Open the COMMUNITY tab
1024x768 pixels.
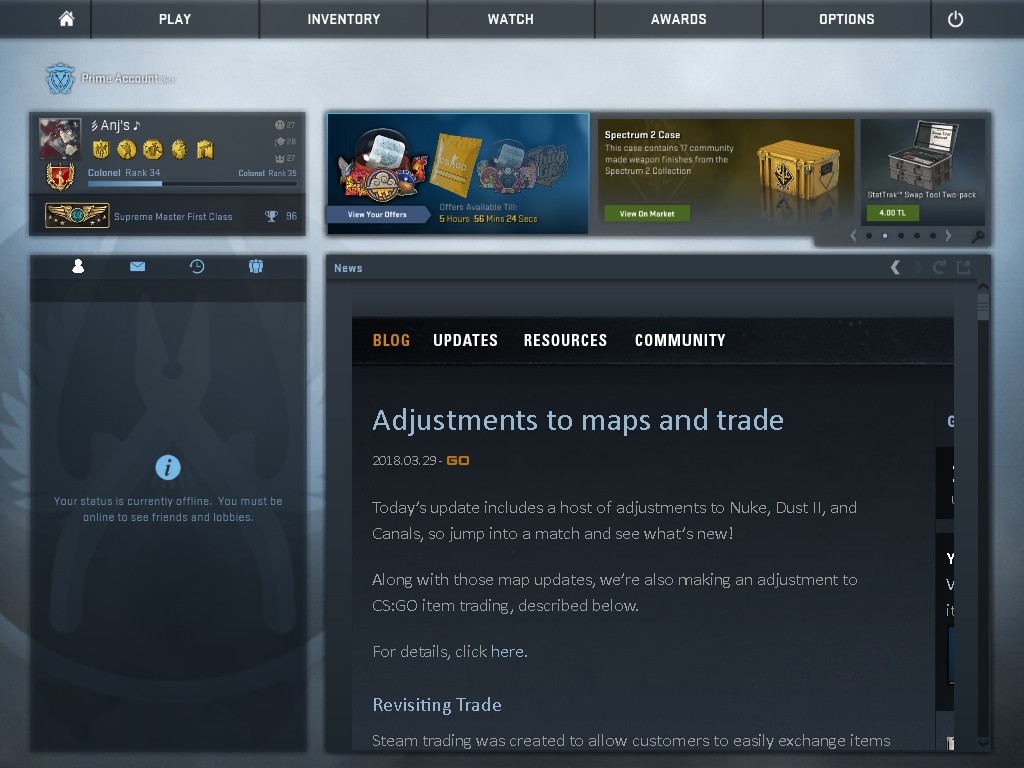[680, 340]
